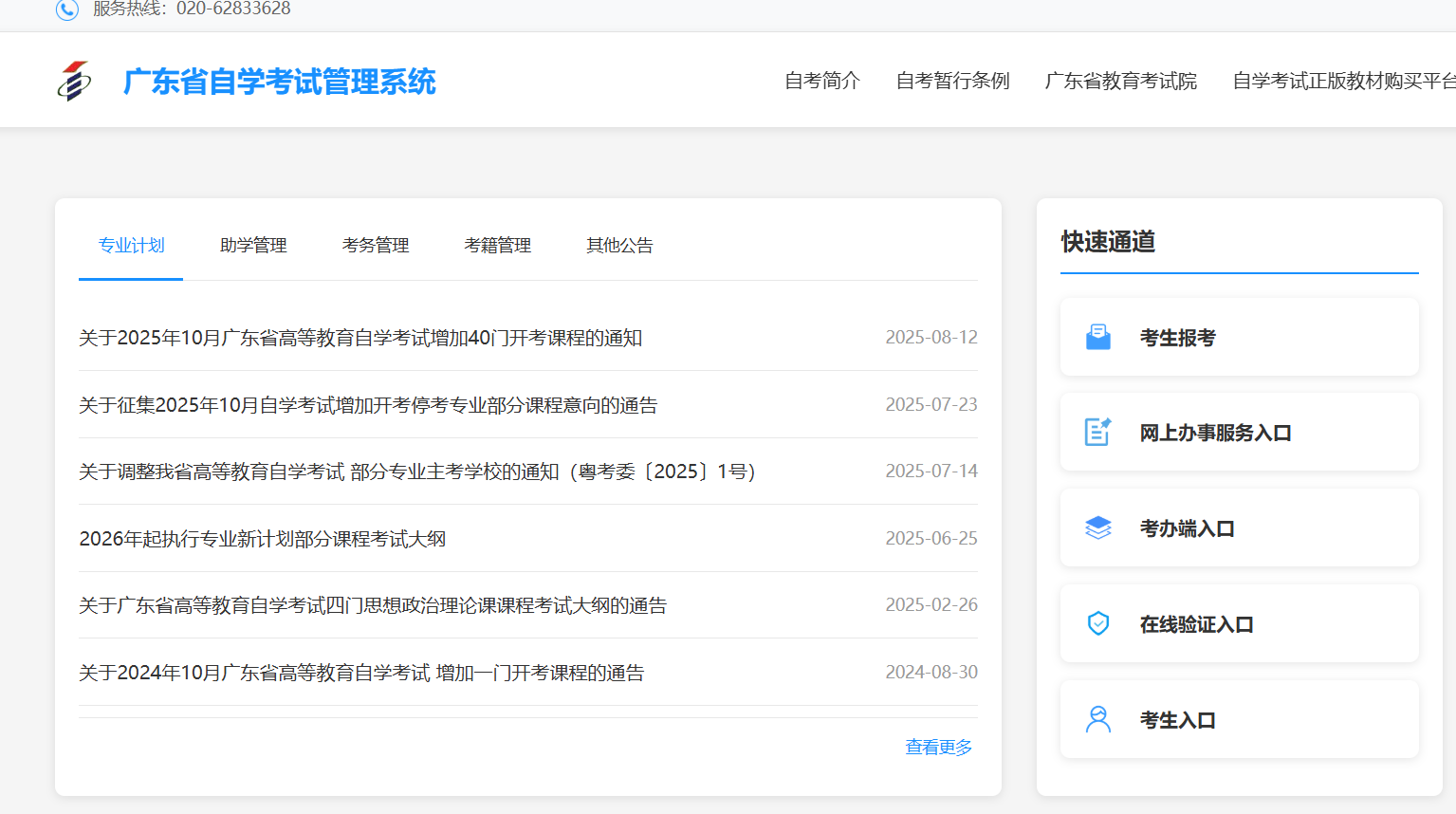The image size is (1456, 814).
Task: Open the 自考暂行条例 menu item
Action: click(952, 82)
